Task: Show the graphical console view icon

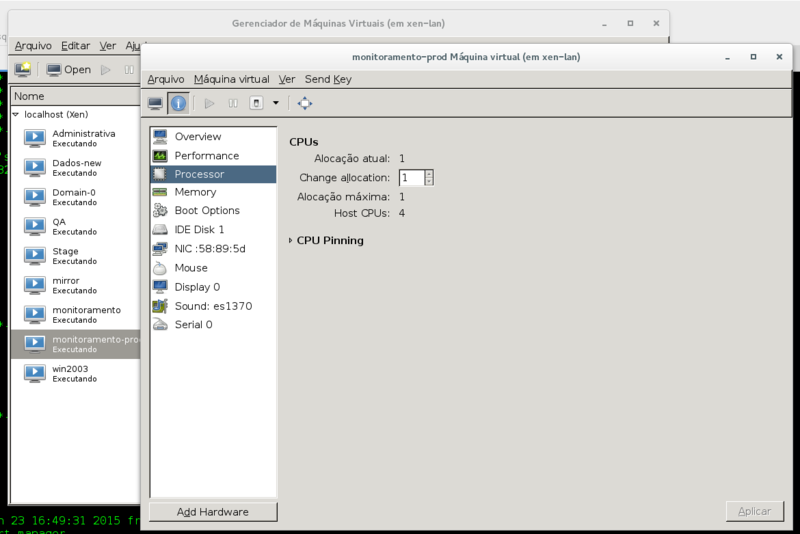Action: [155, 104]
